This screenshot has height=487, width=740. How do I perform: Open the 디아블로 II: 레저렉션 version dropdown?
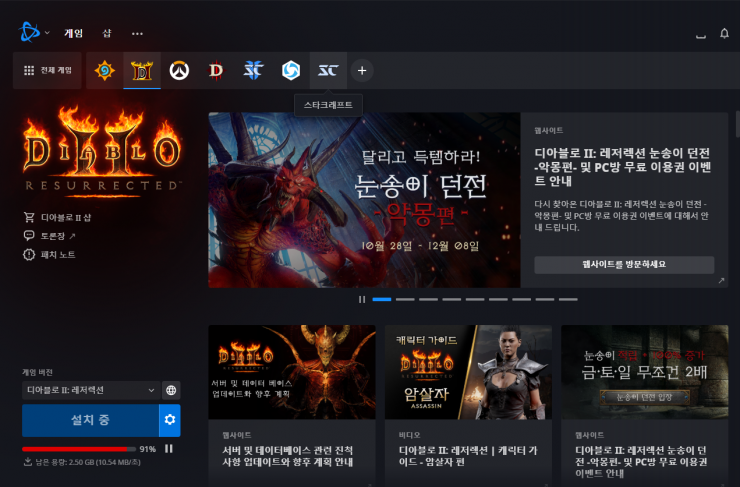coord(91,390)
